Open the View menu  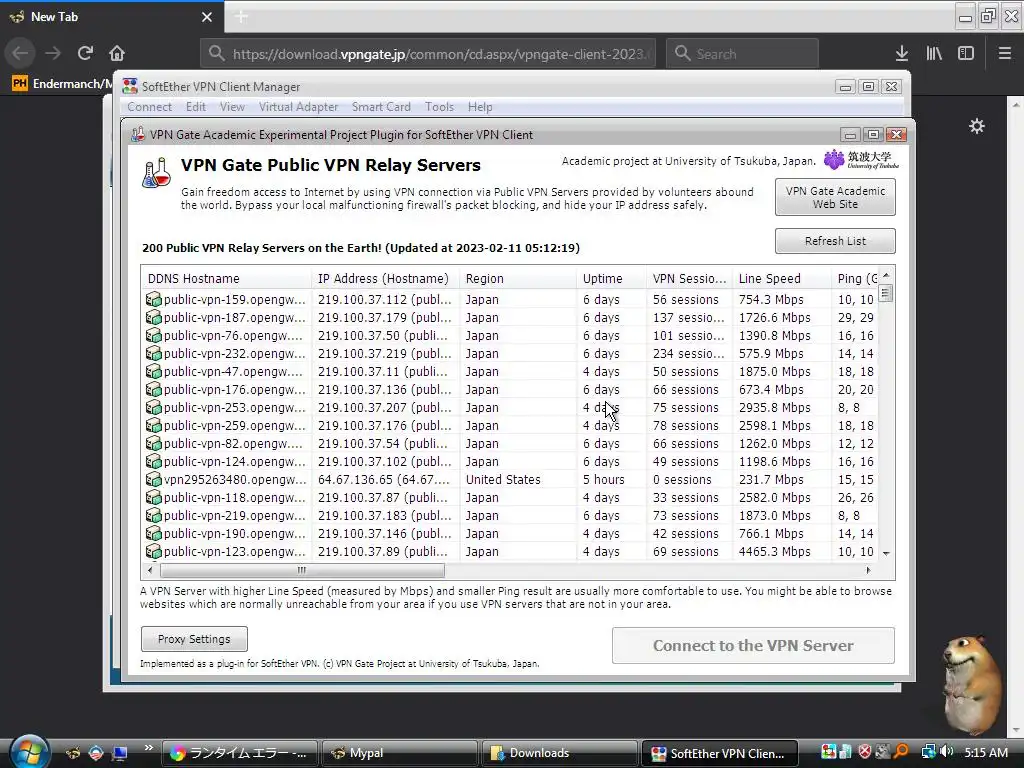[x=232, y=107]
